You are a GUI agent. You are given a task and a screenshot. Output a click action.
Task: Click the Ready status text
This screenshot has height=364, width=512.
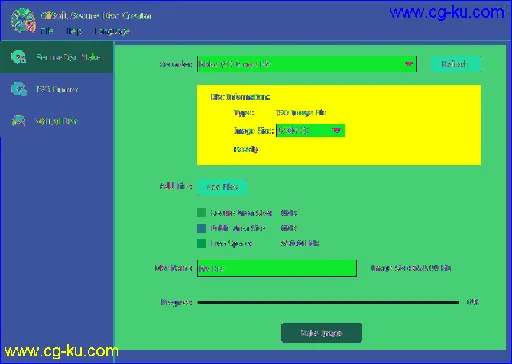(x=246, y=149)
